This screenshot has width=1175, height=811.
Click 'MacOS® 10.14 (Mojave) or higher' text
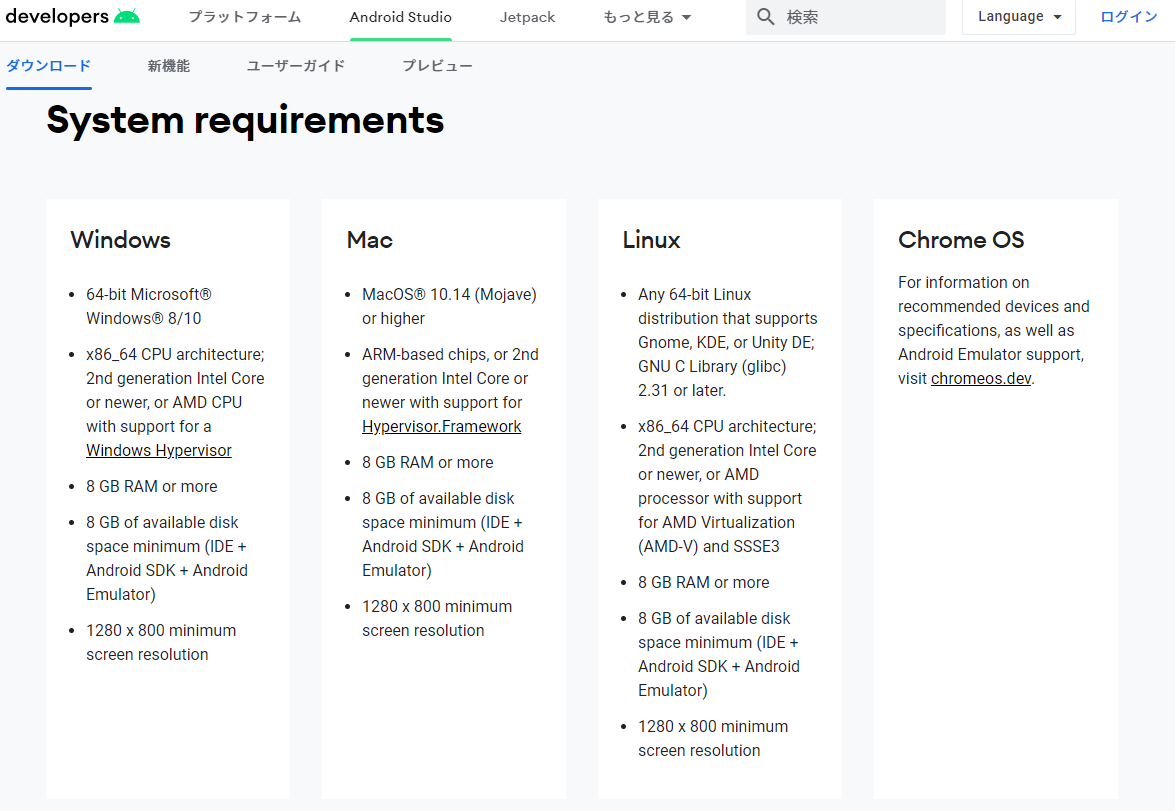pos(449,307)
